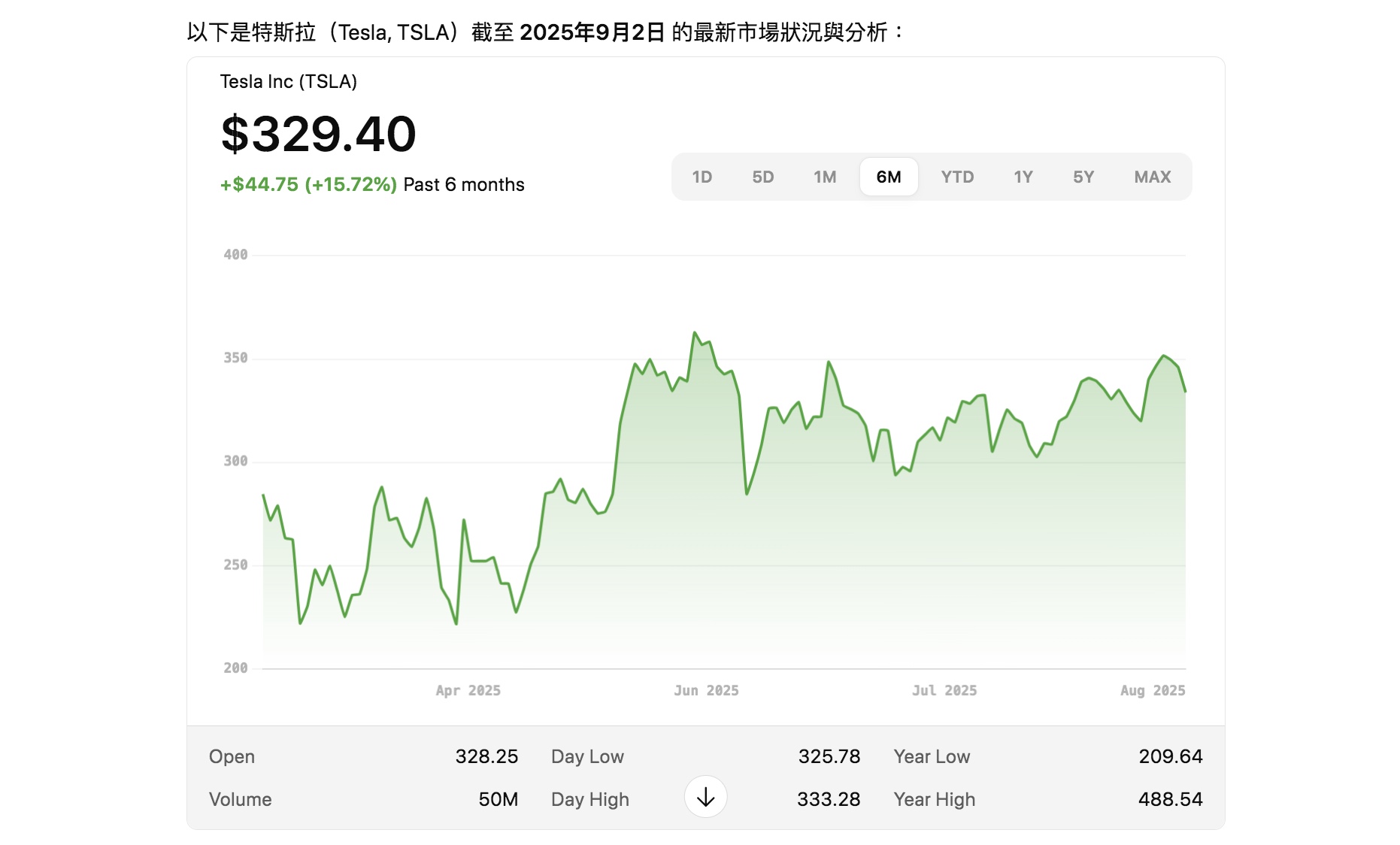Click the Volume value 50M
The image size is (1400, 845).
click(498, 799)
